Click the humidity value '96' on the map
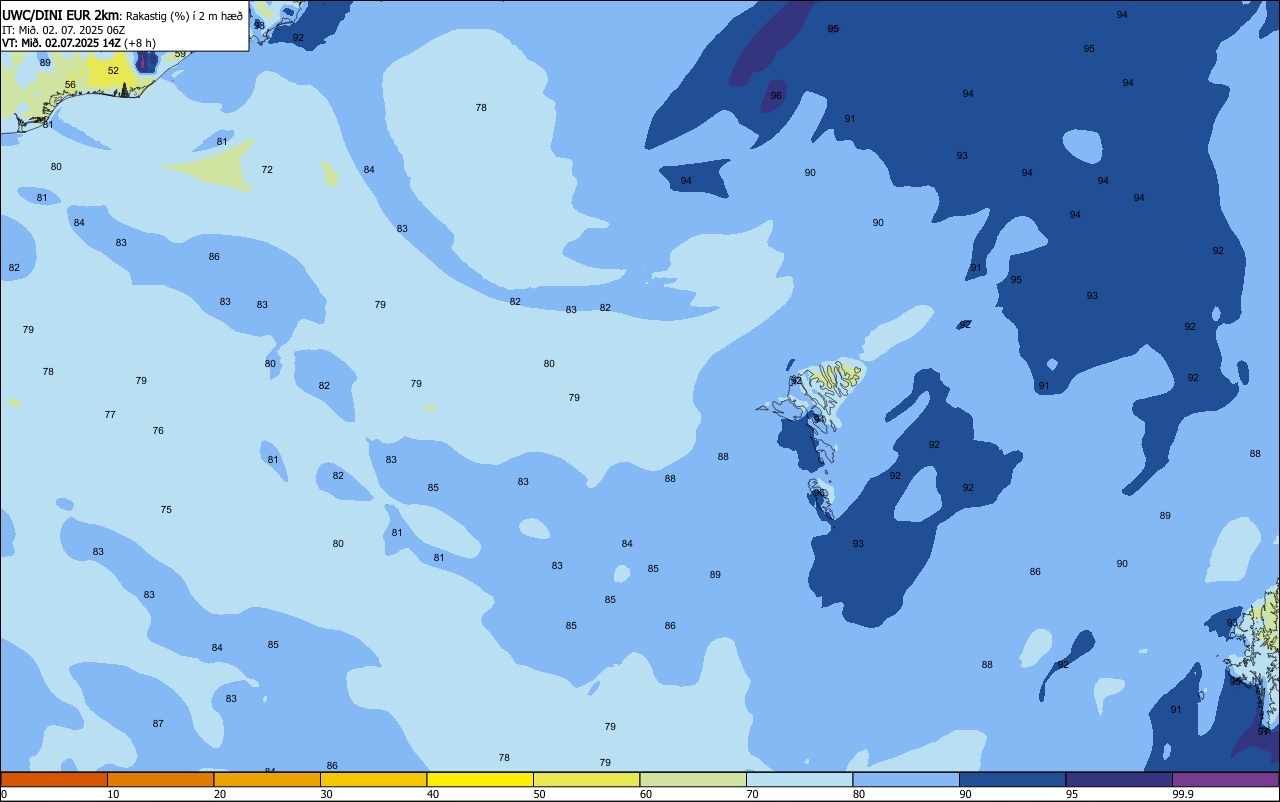Image resolution: width=1280 pixels, height=802 pixels. (x=776, y=96)
